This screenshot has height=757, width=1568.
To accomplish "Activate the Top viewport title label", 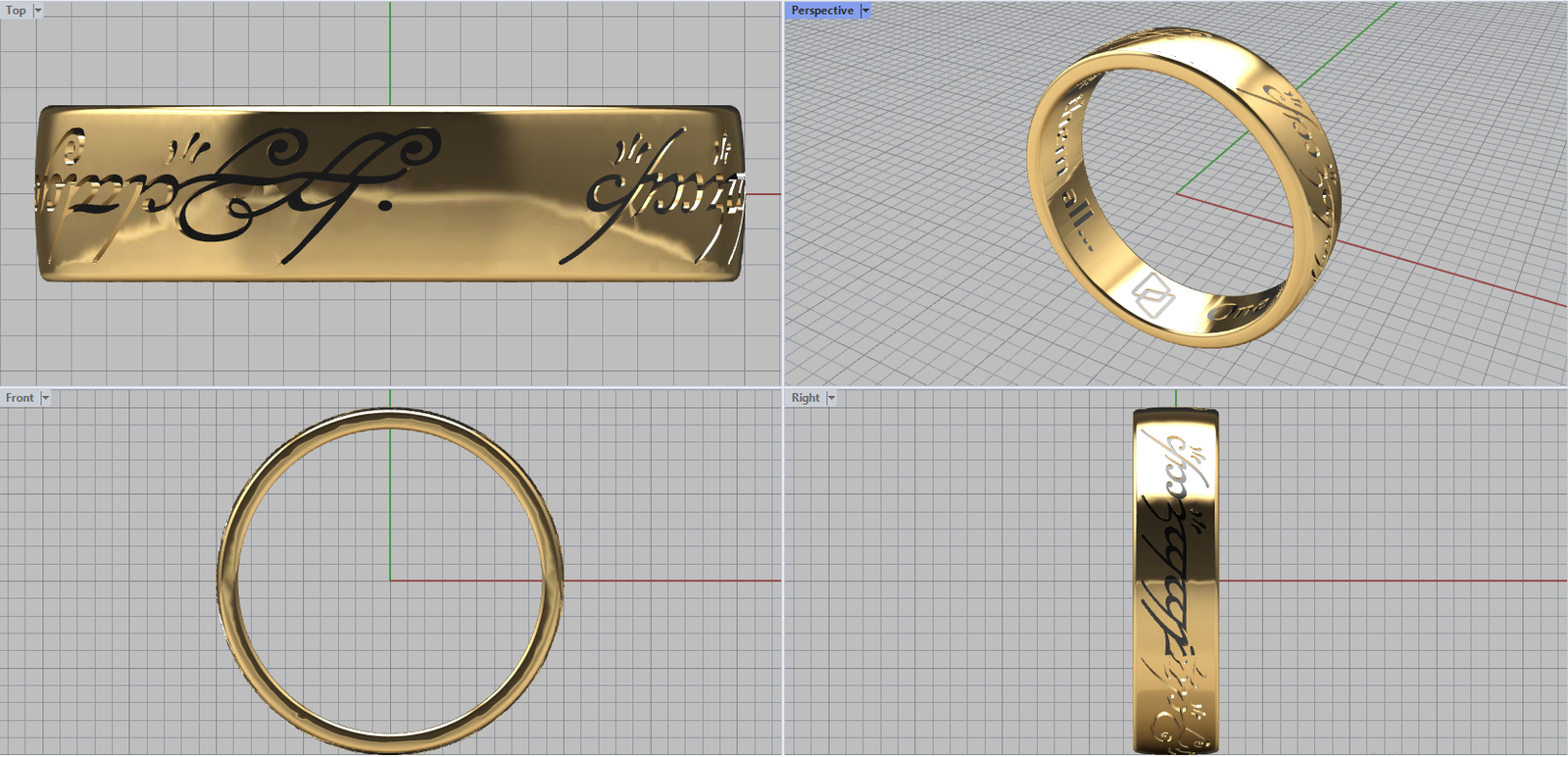I will tap(16, 11).
